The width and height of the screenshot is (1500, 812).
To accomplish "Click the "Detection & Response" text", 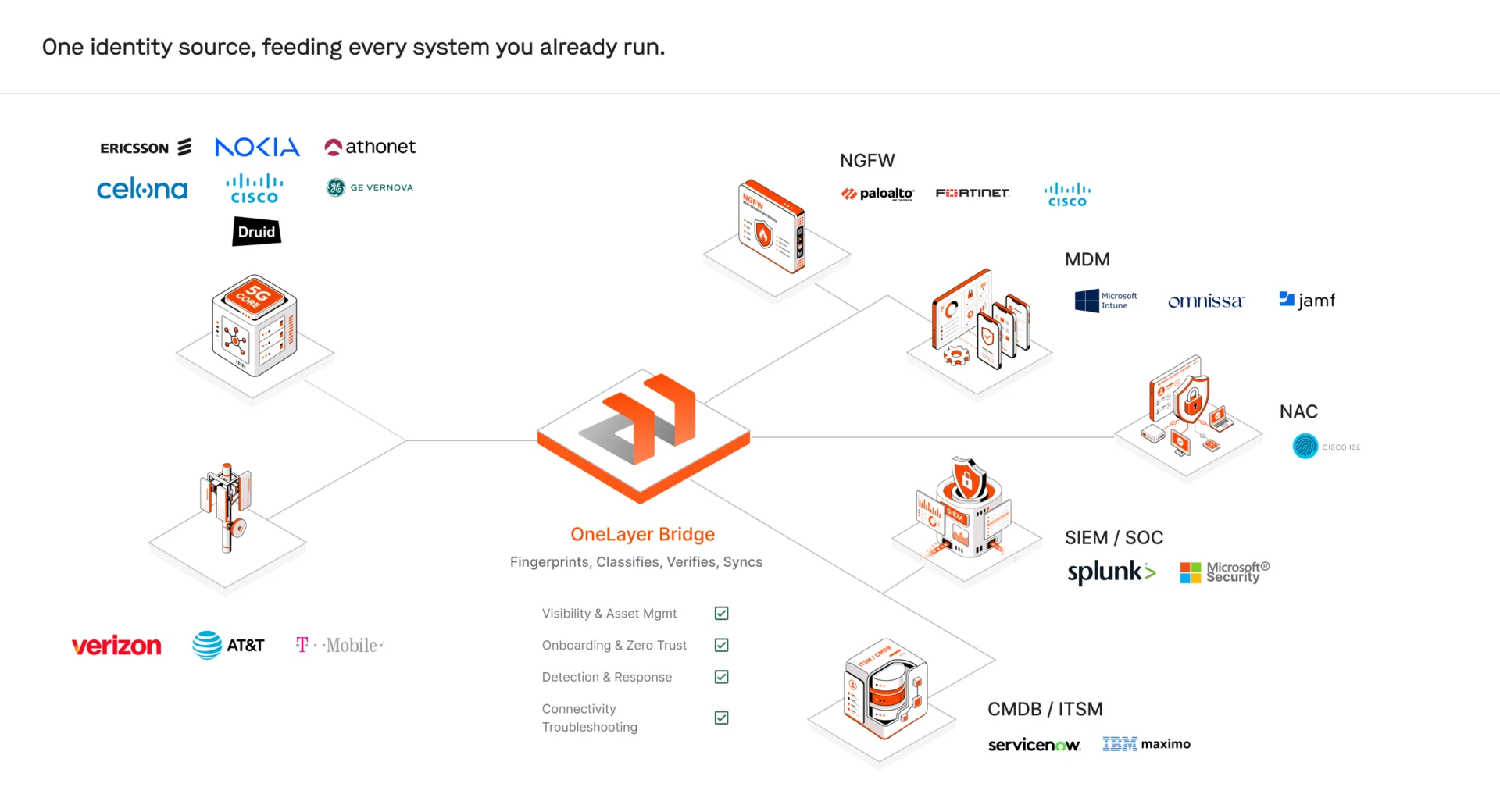I will coord(607,677).
